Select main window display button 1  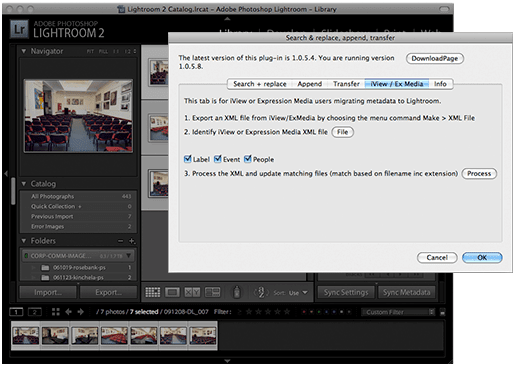16,312
